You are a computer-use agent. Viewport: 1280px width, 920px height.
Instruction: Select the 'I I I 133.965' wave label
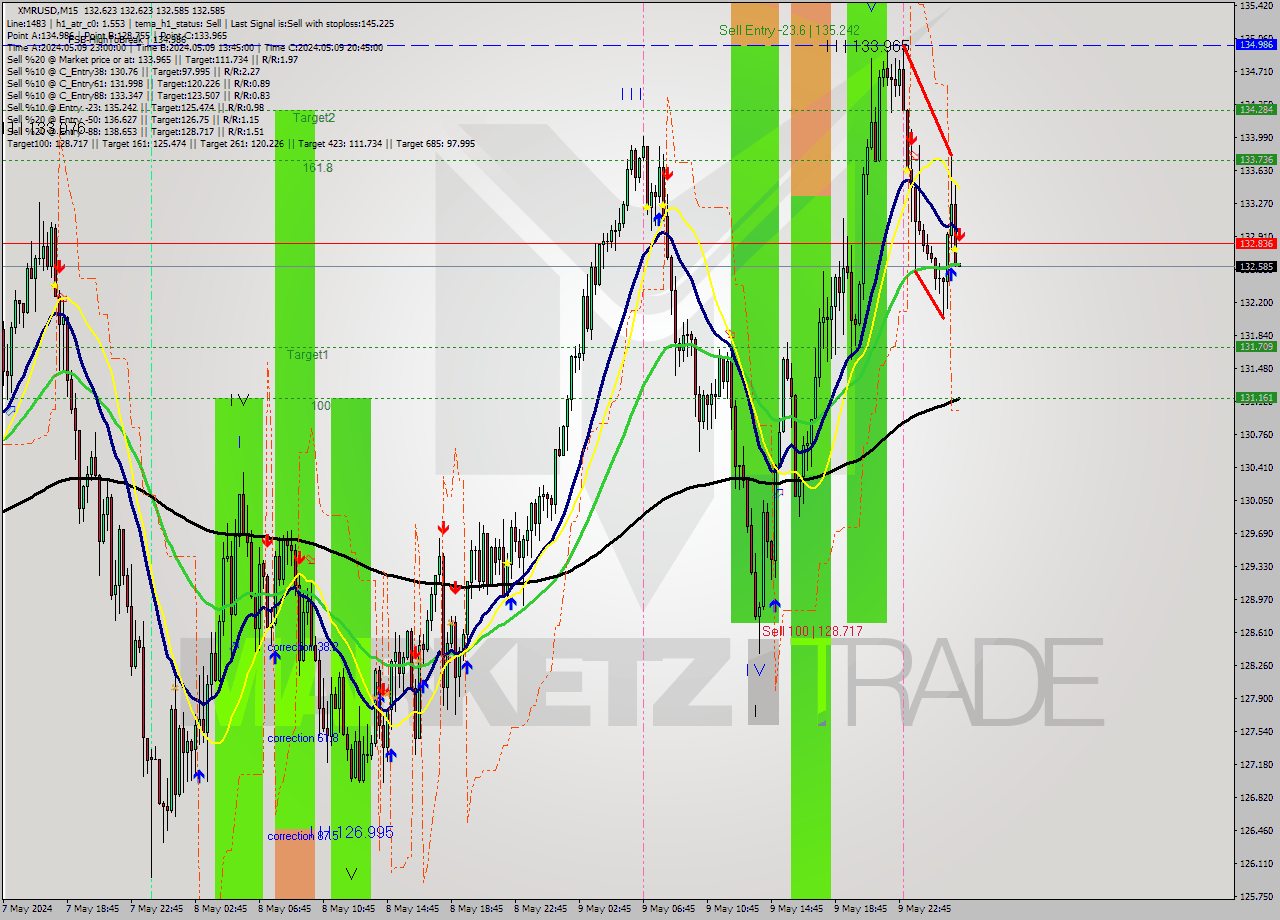pyautogui.click(x=868, y=46)
